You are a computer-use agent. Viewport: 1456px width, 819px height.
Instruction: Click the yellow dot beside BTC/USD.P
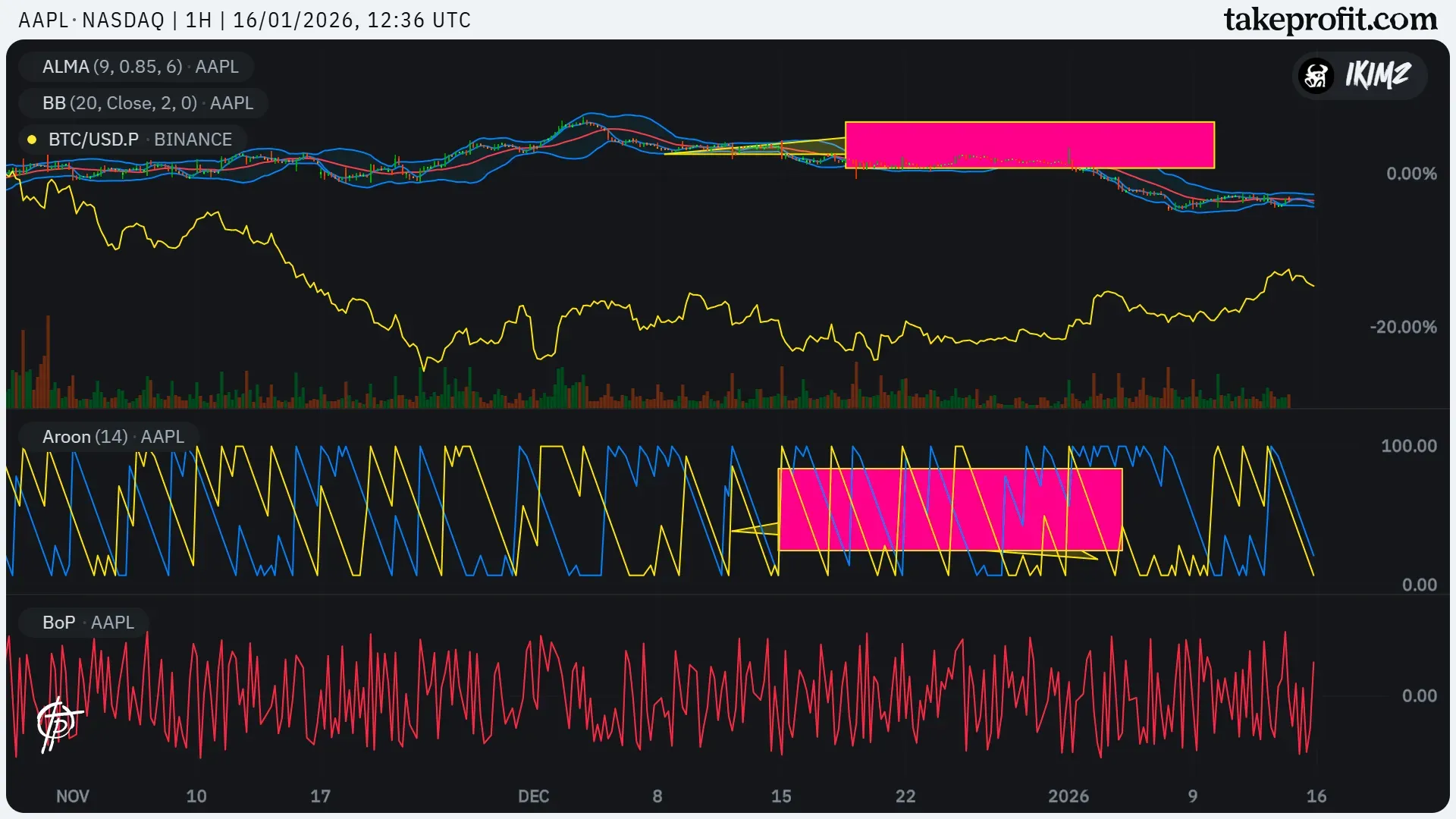[x=32, y=140]
